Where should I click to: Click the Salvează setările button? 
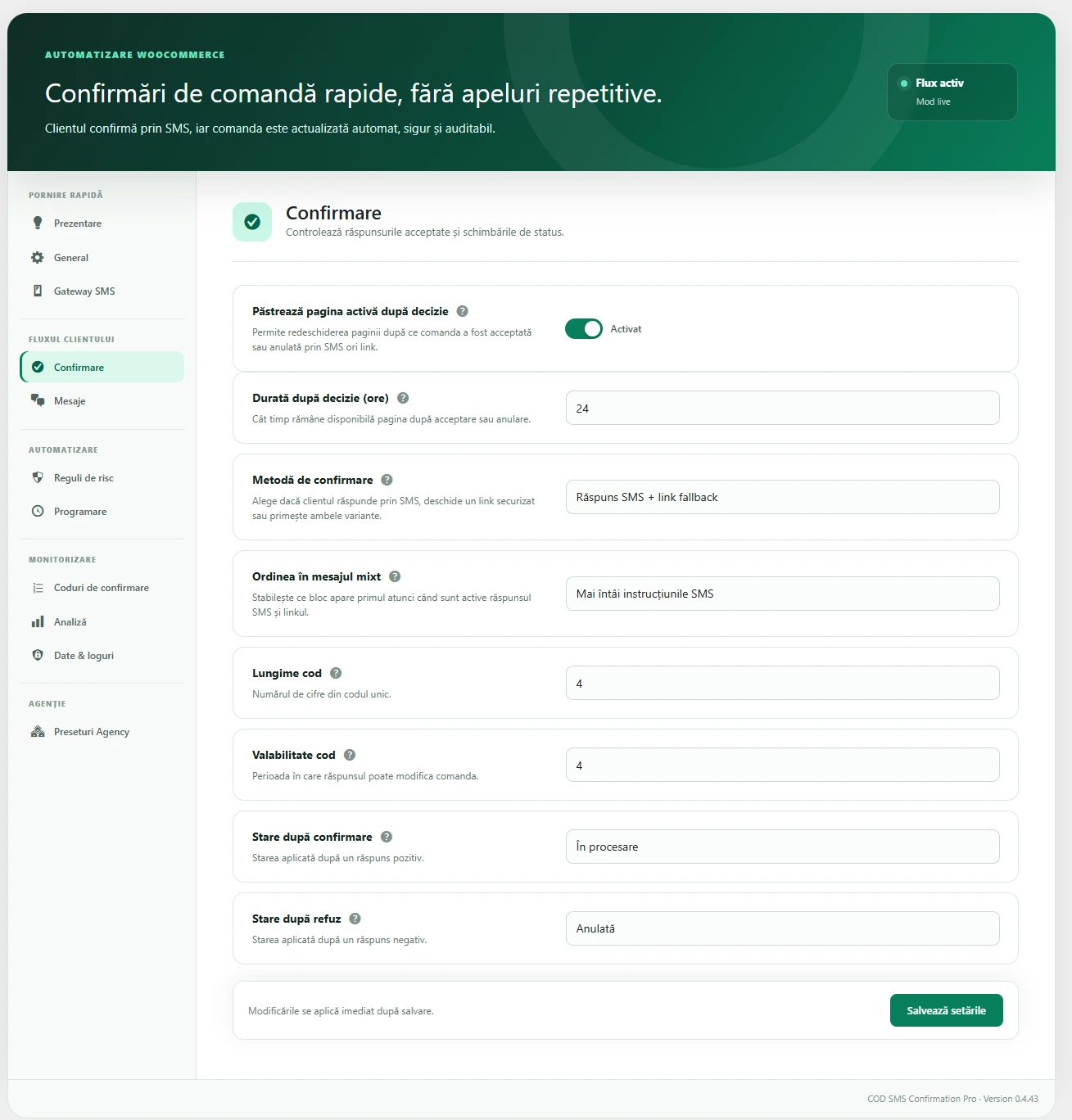946,1010
